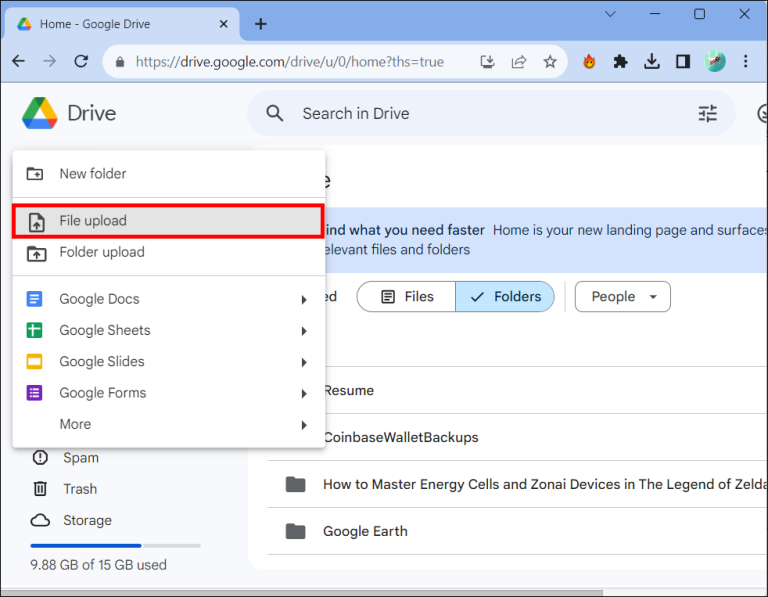Open How to Master Energy Cells folder
768x597 pixels.
(517, 484)
